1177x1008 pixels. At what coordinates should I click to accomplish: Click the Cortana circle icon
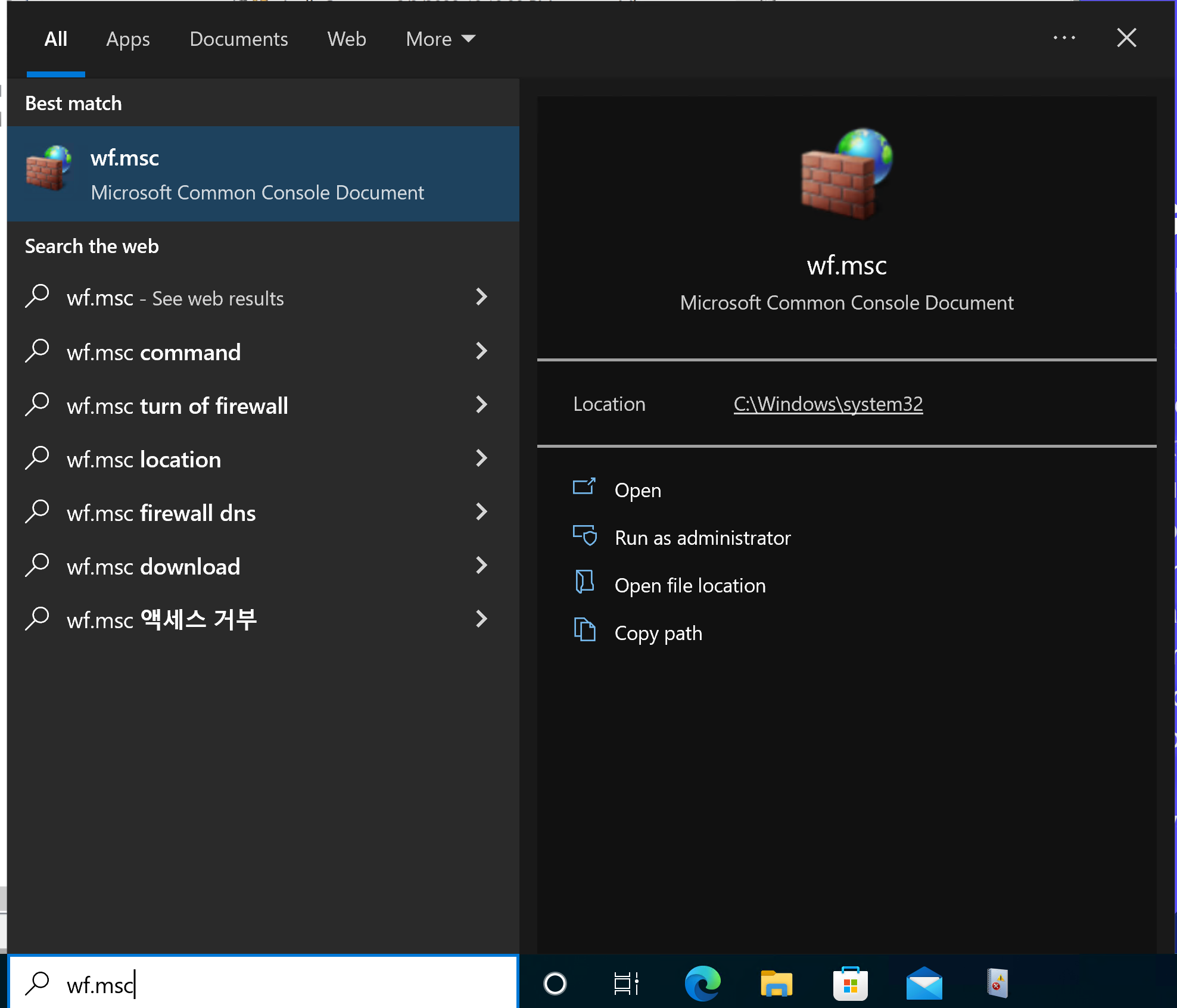tap(555, 984)
